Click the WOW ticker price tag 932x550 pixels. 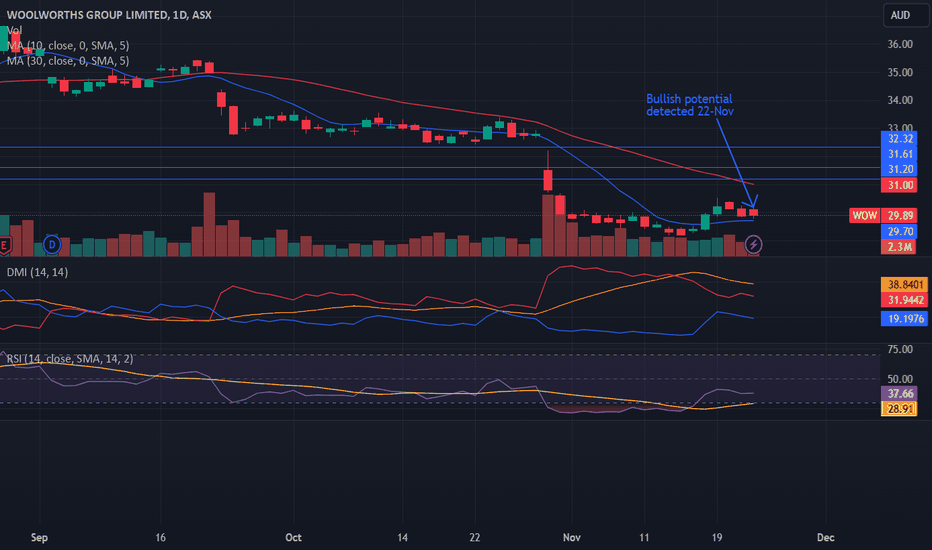[864, 215]
